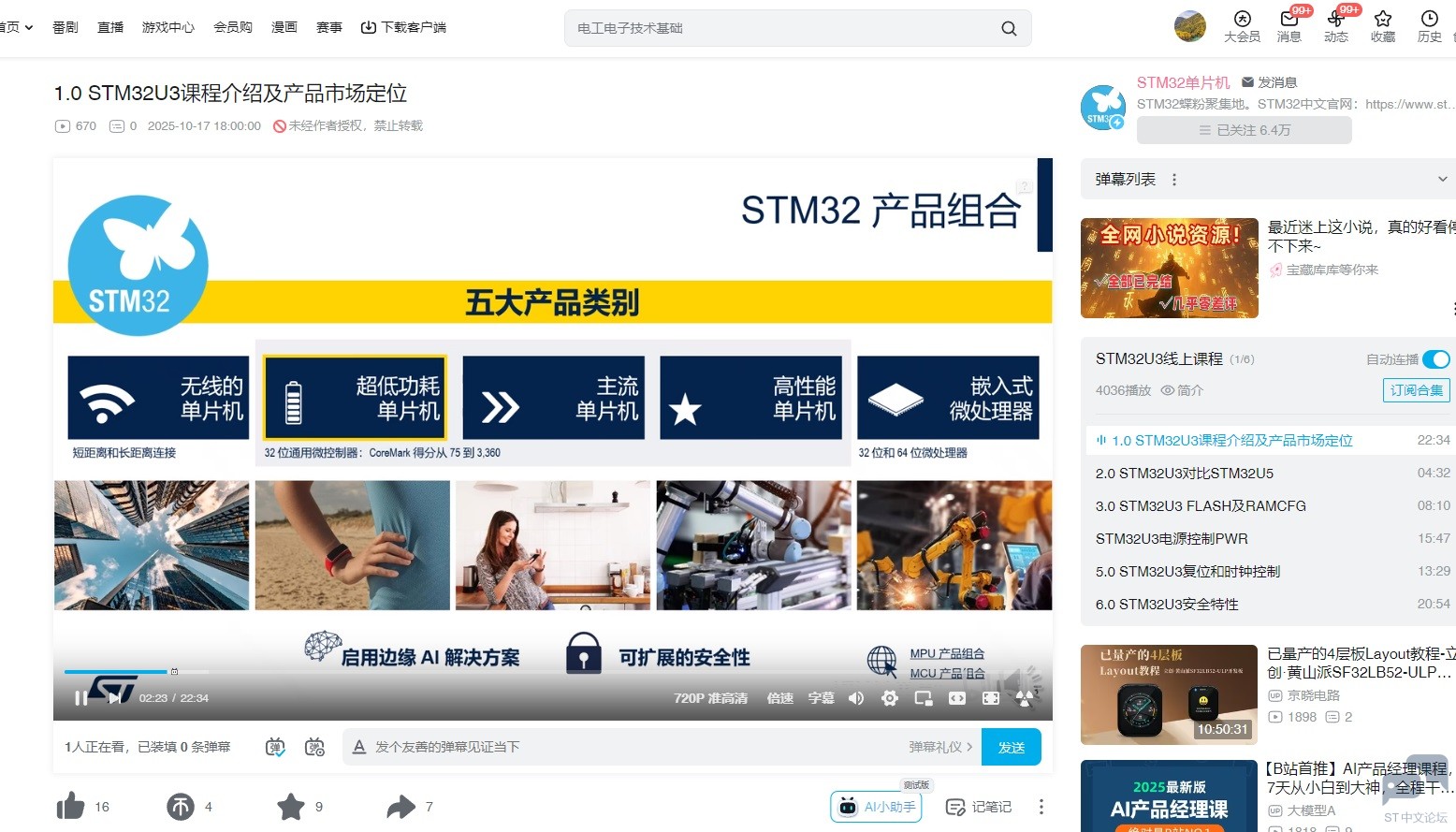Select episode 5.0 STM32U3复位和时钟控制
Image resolution: width=1456 pixels, height=832 pixels.
[x=1273, y=571]
